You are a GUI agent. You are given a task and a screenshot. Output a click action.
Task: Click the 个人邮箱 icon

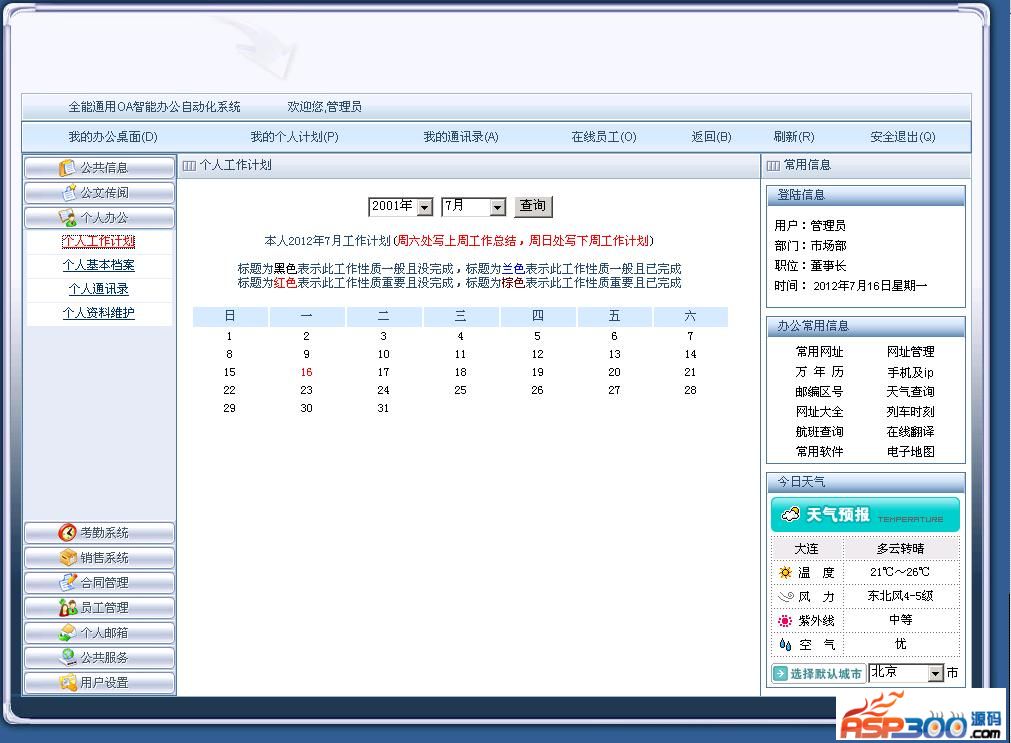click(68, 633)
